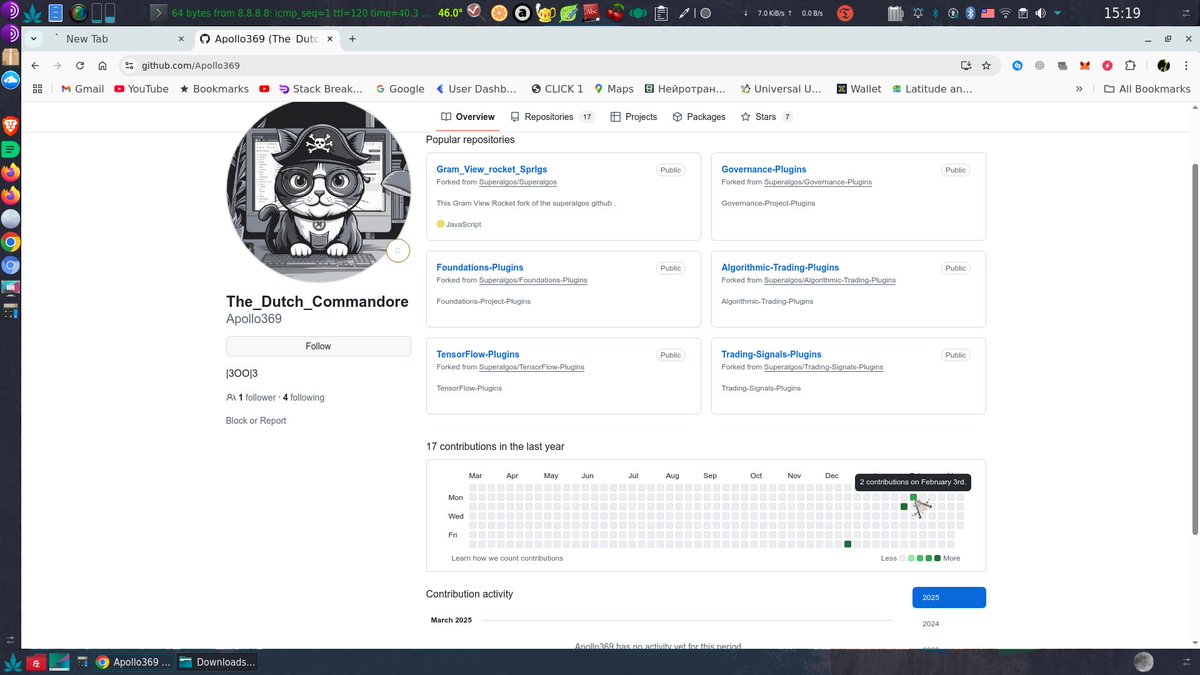Image resolution: width=1200 pixels, height=675 pixels.
Task: Toggle the bookmark star for this page
Action: coord(987,64)
